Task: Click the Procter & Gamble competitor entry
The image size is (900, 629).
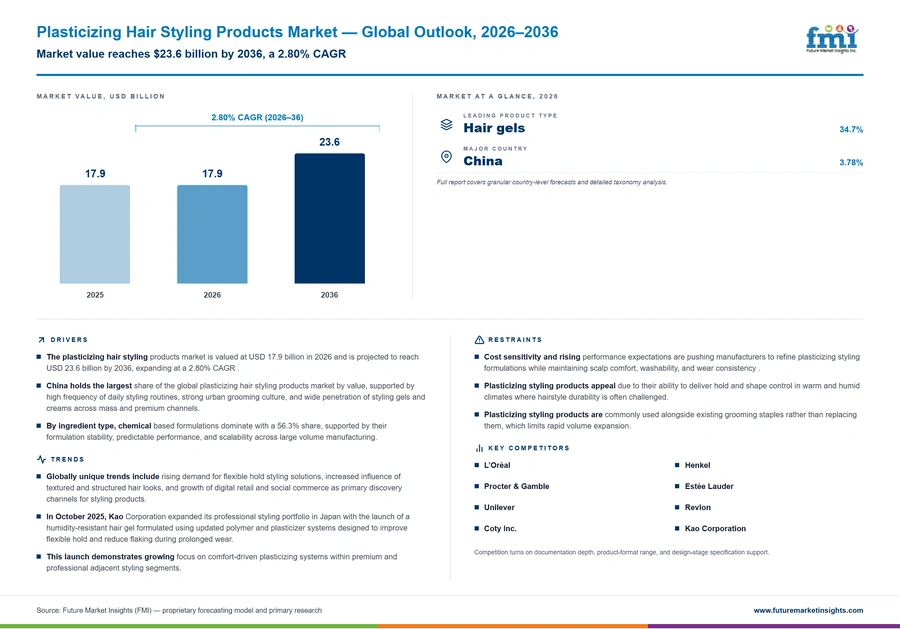Action: pyautogui.click(x=517, y=486)
